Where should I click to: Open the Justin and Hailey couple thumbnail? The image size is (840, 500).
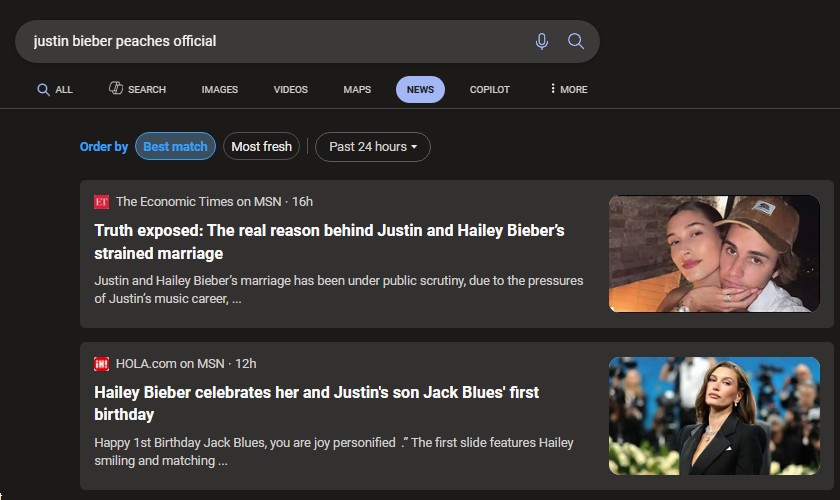pos(714,253)
